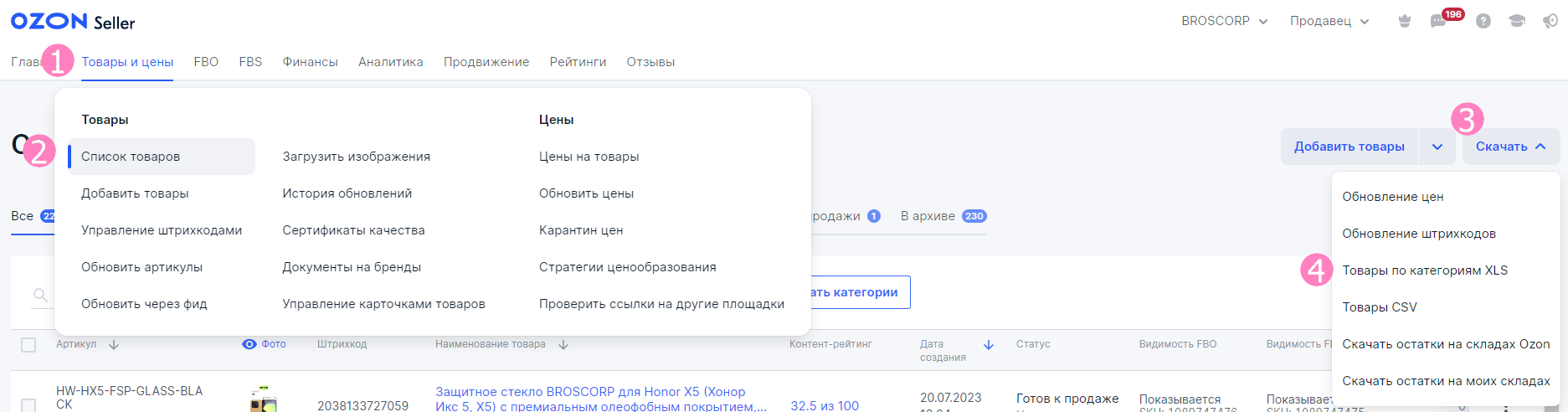The width and height of the screenshot is (1568, 412).
Task: Sort by Артикул arrow icon
Action: pyautogui.click(x=114, y=344)
